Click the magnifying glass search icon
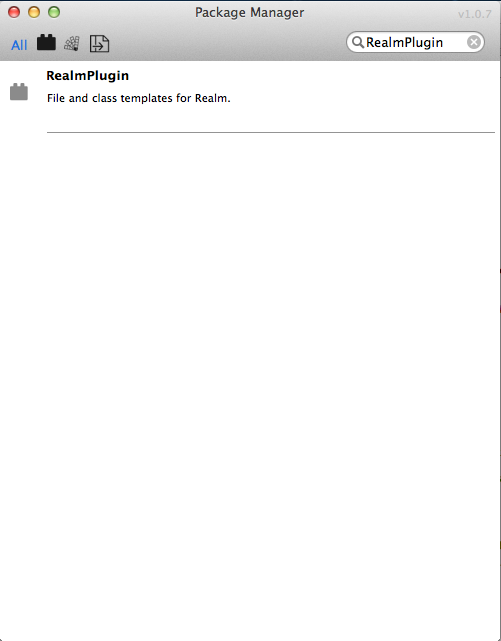Image resolution: width=501 pixels, height=641 pixels. pyautogui.click(x=358, y=42)
